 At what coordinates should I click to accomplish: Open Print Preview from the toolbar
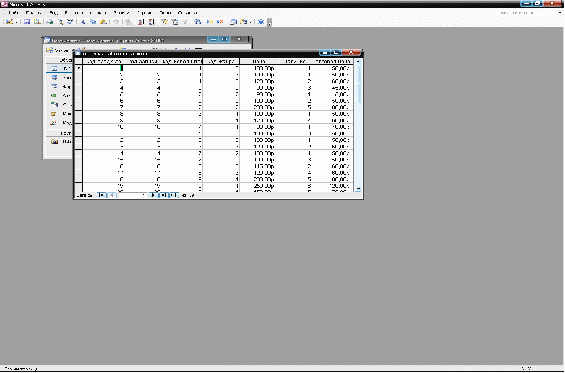tap(60, 22)
